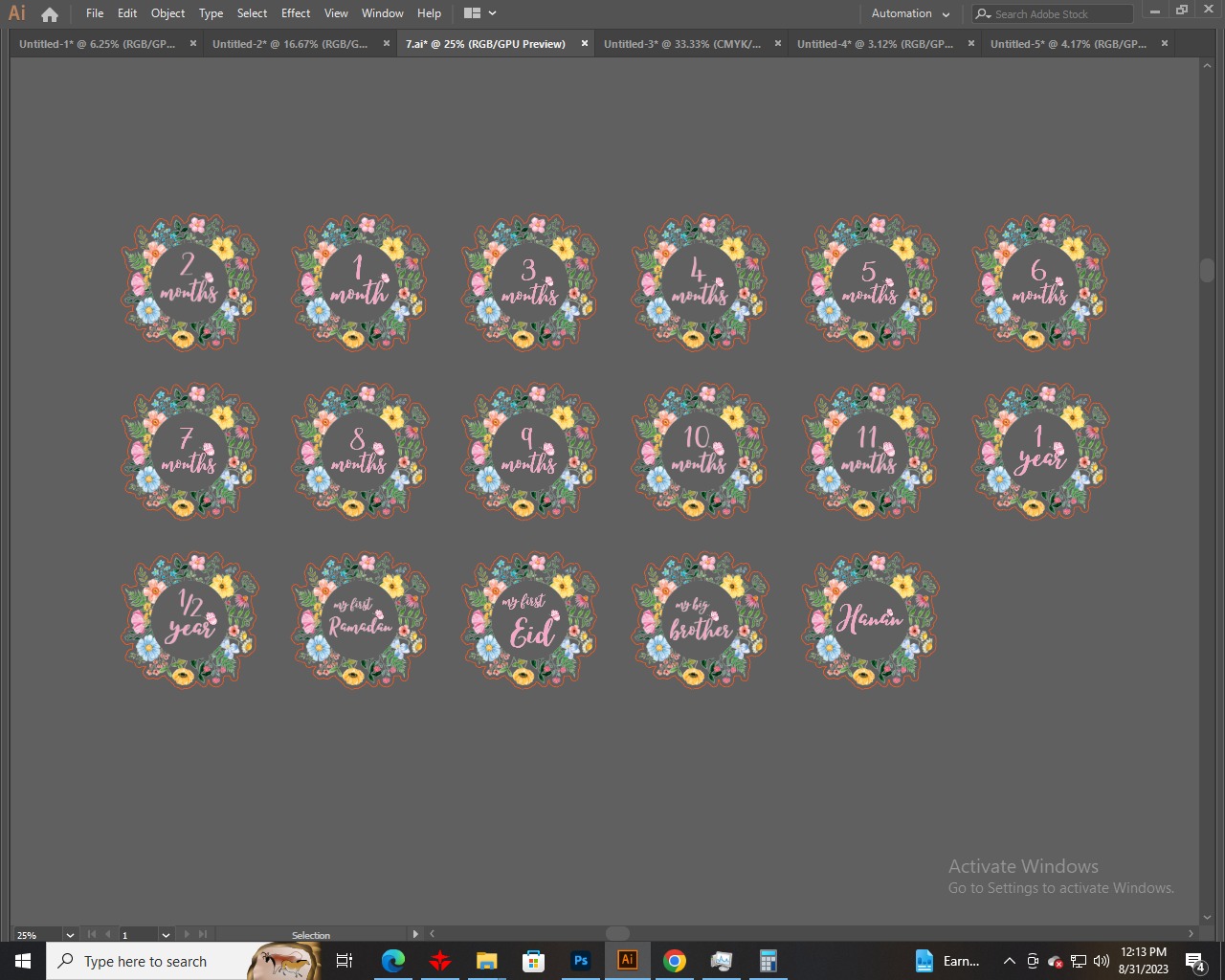Click the horizontal scrollbar left arrow
The width and height of the screenshot is (1225, 980).
[x=432, y=934]
